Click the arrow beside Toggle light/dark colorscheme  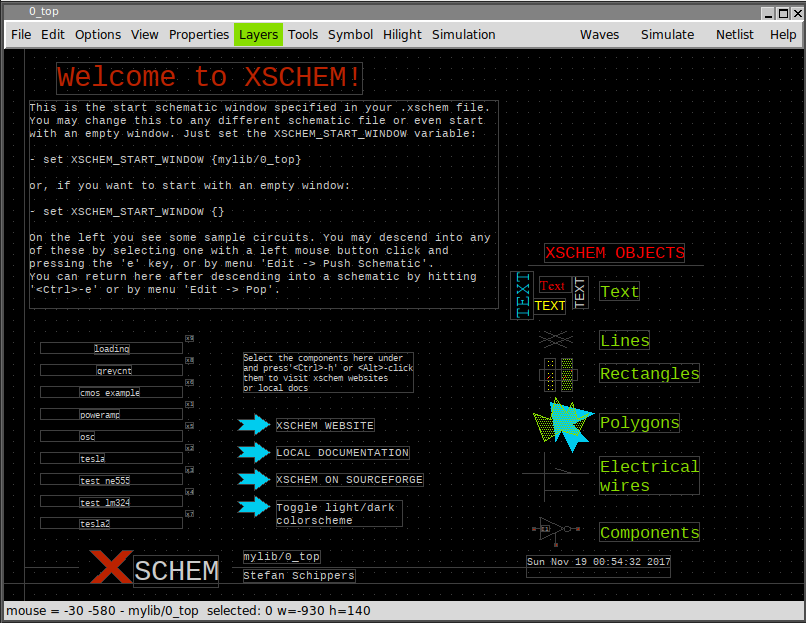pyautogui.click(x=254, y=507)
